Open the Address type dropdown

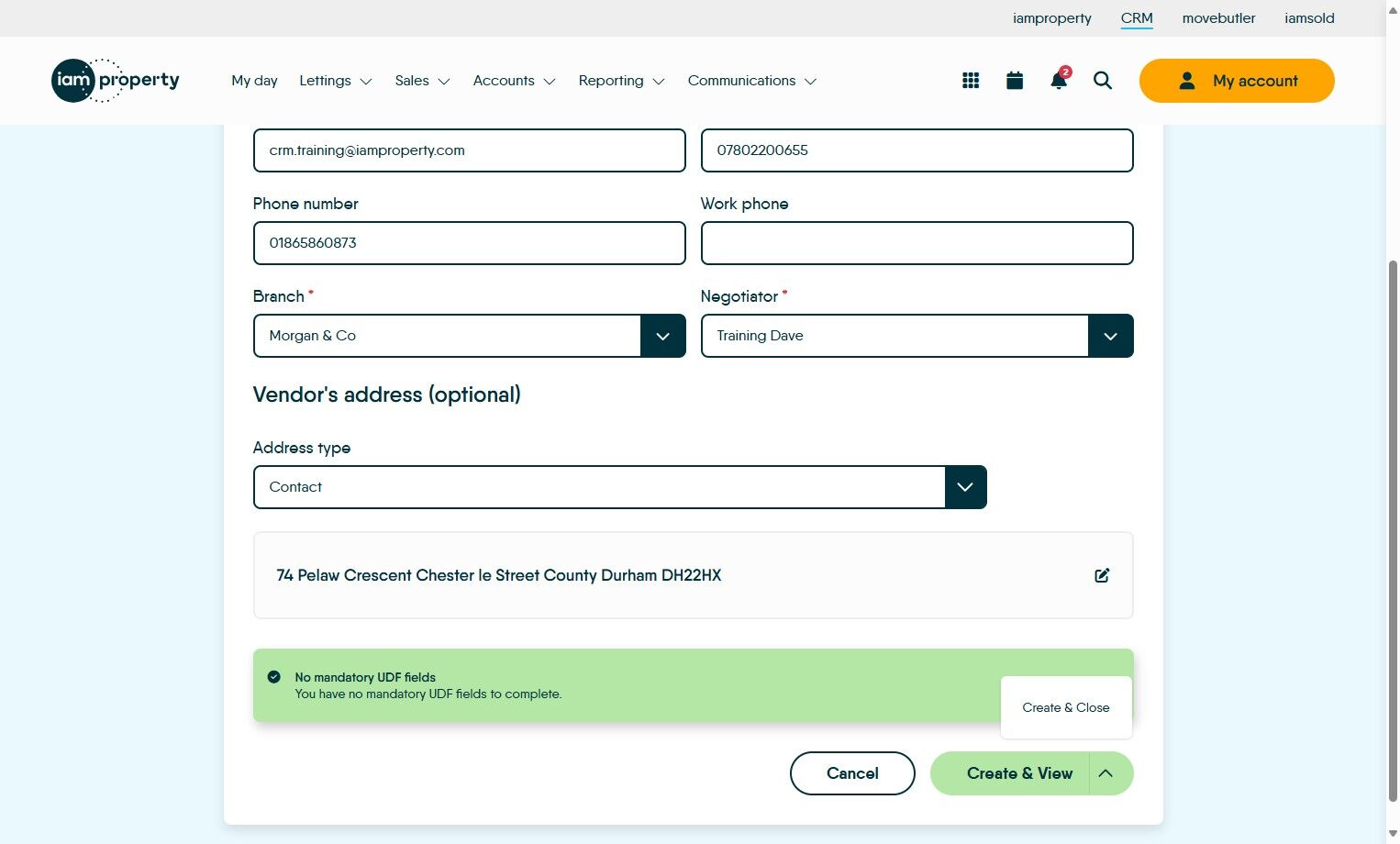click(x=965, y=487)
